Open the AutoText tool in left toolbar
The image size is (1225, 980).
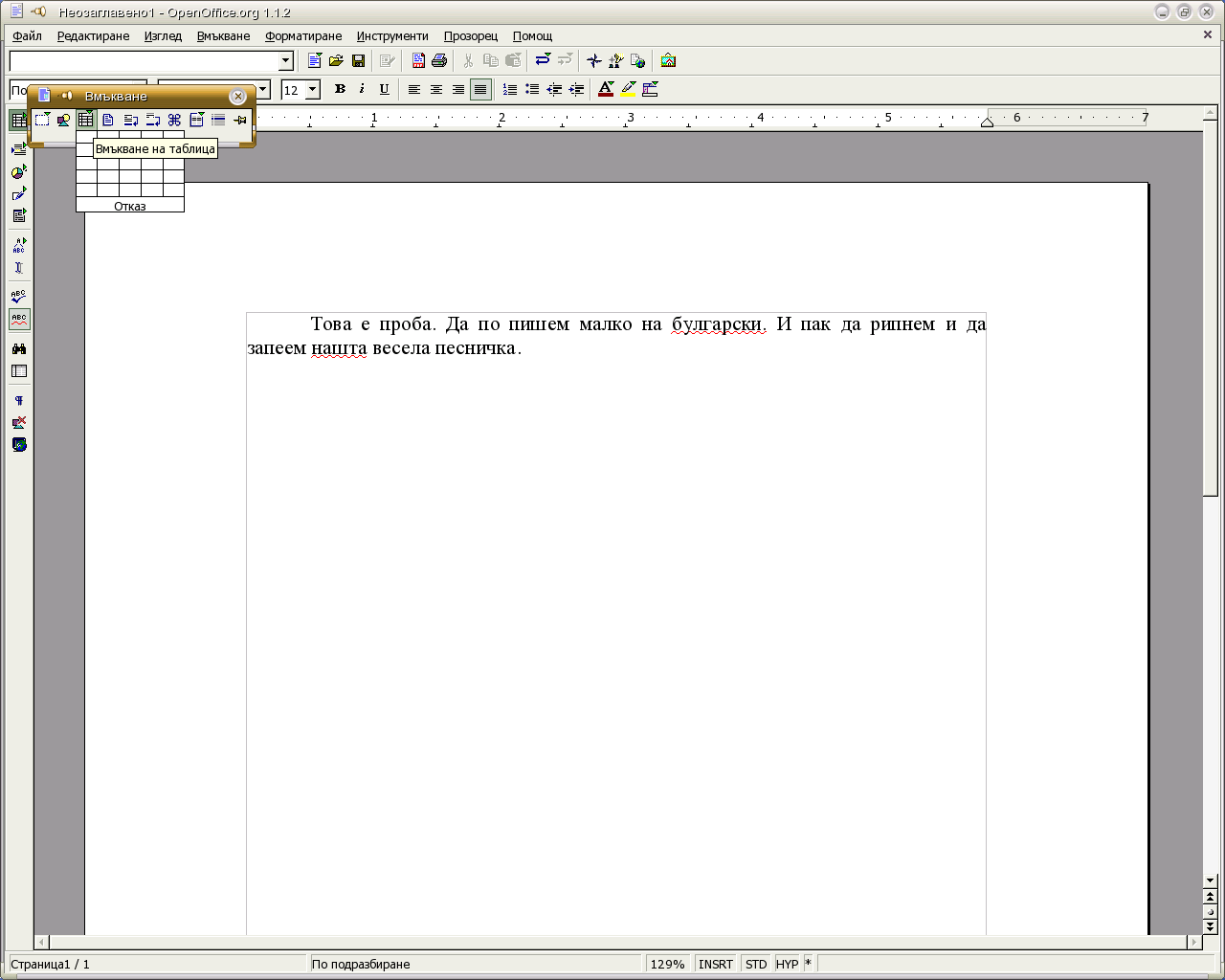point(19,246)
